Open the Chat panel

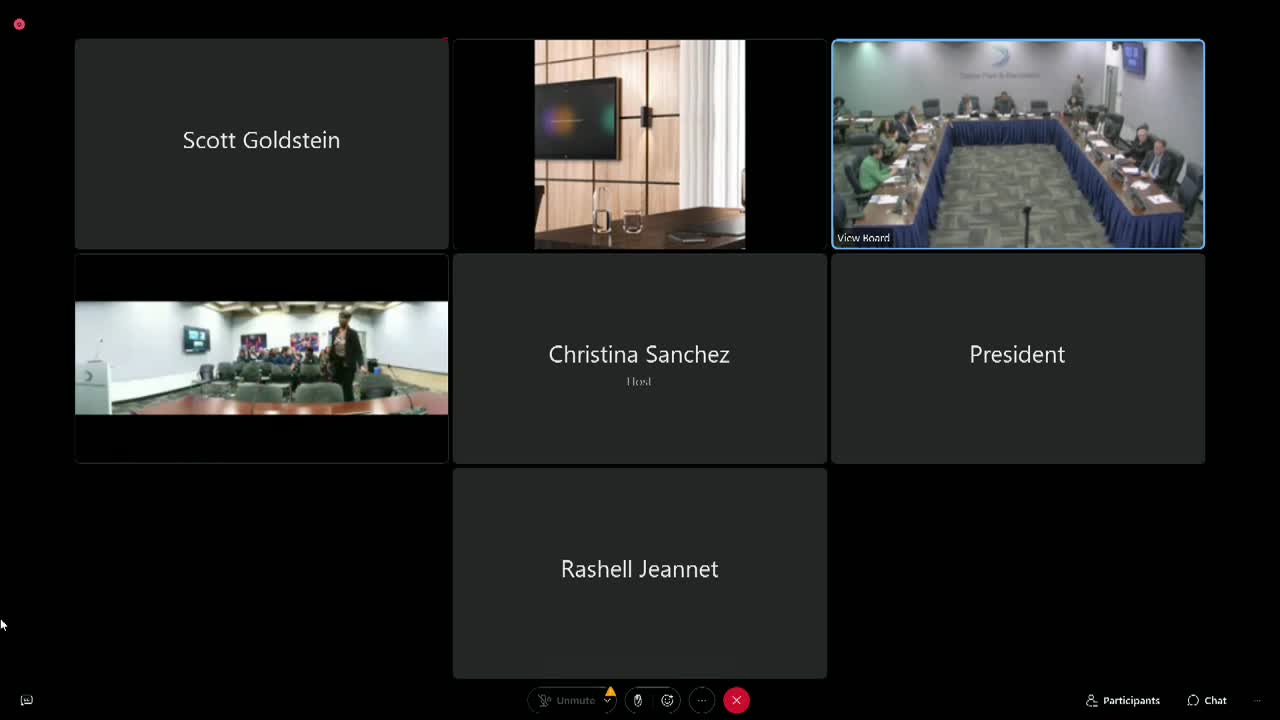coord(1207,700)
